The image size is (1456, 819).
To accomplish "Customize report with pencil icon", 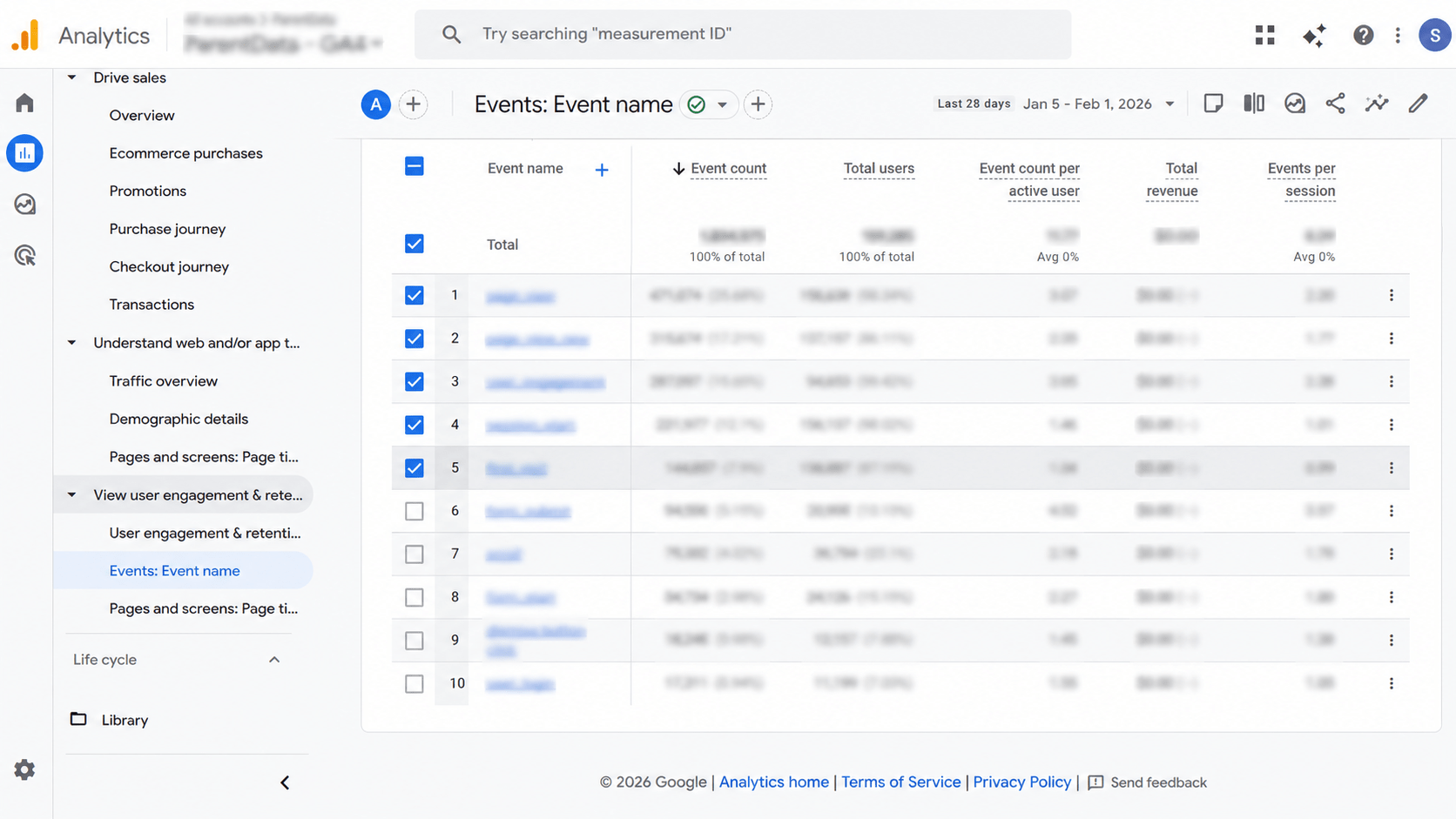I will [1418, 104].
